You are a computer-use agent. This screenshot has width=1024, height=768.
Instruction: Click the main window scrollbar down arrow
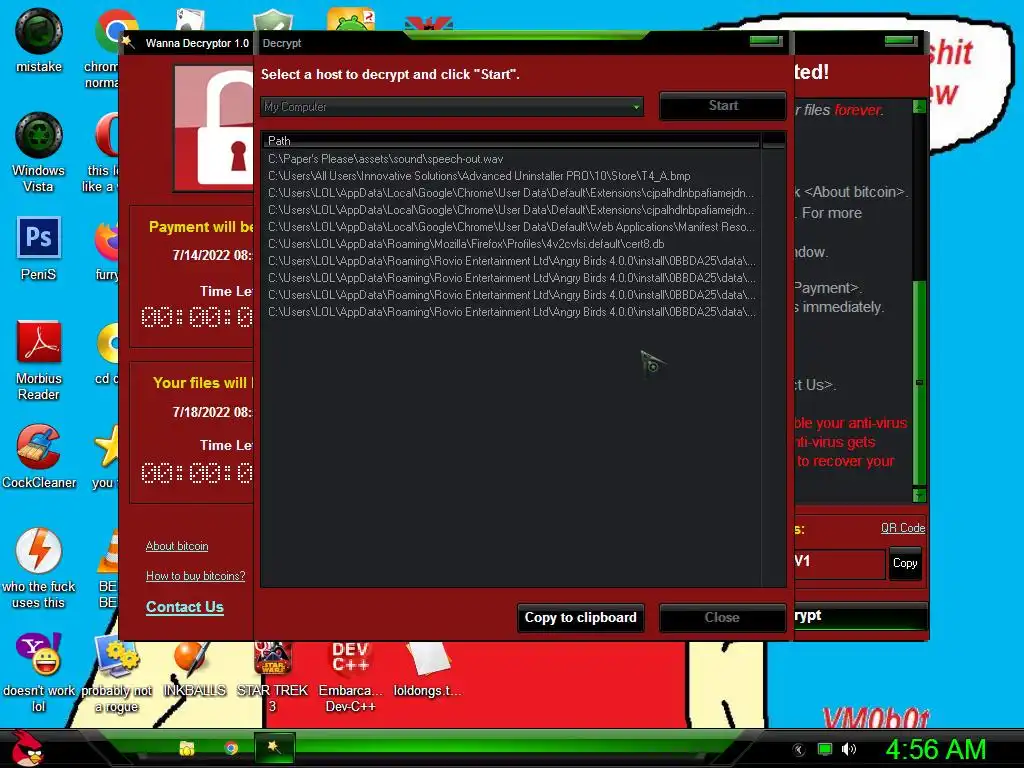click(x=920, y=495)
